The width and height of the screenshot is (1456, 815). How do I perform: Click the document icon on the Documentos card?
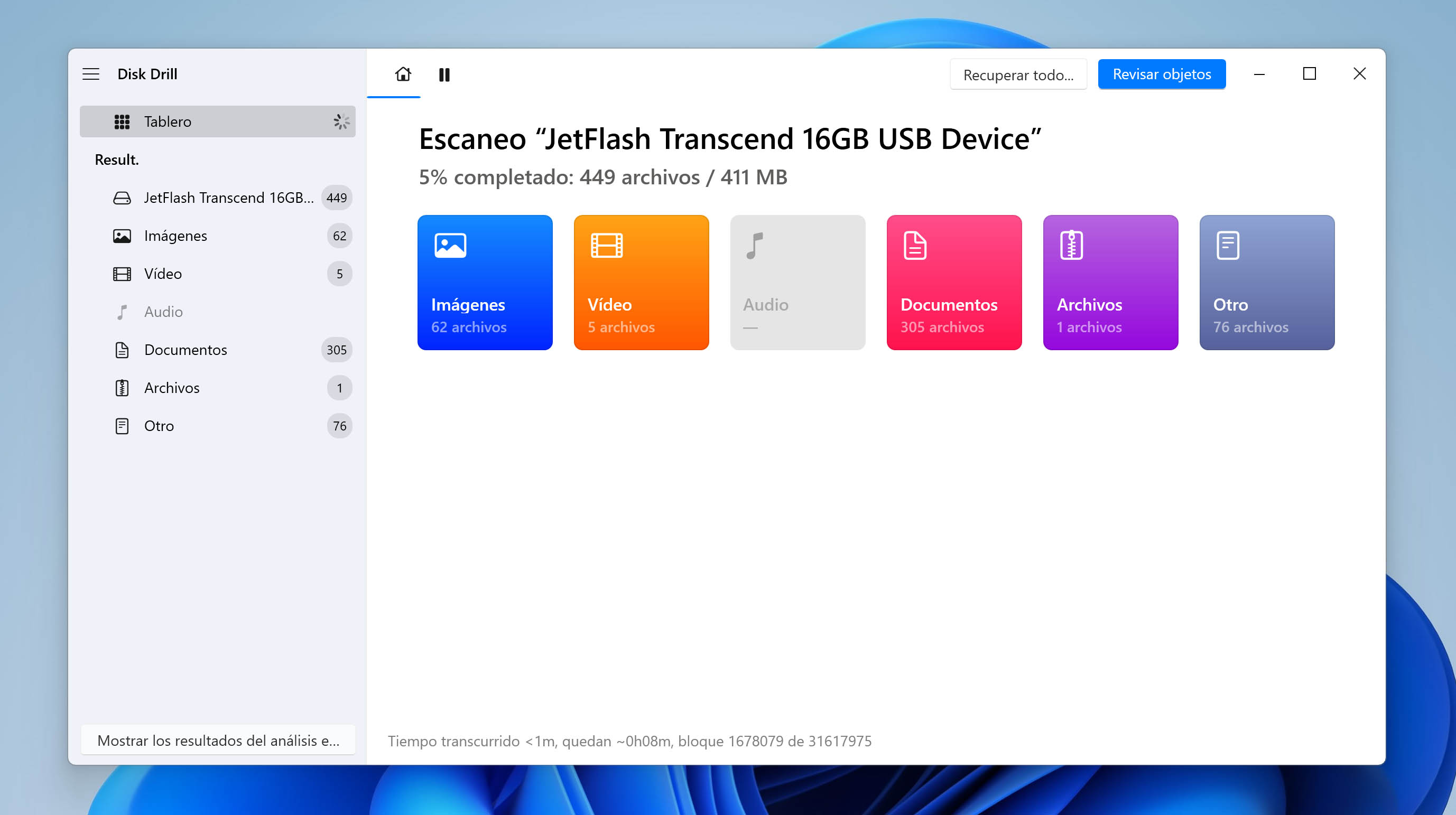[915, 245]
